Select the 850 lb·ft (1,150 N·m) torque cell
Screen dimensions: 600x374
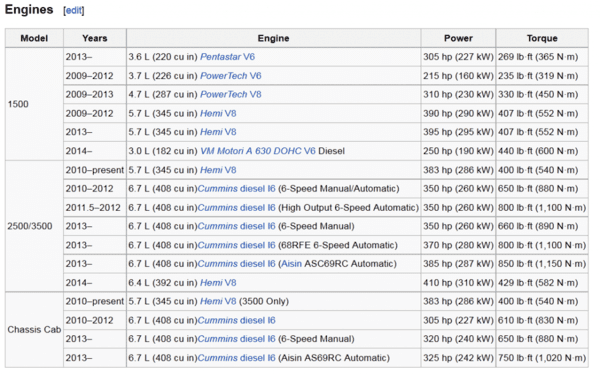(542, 264)
